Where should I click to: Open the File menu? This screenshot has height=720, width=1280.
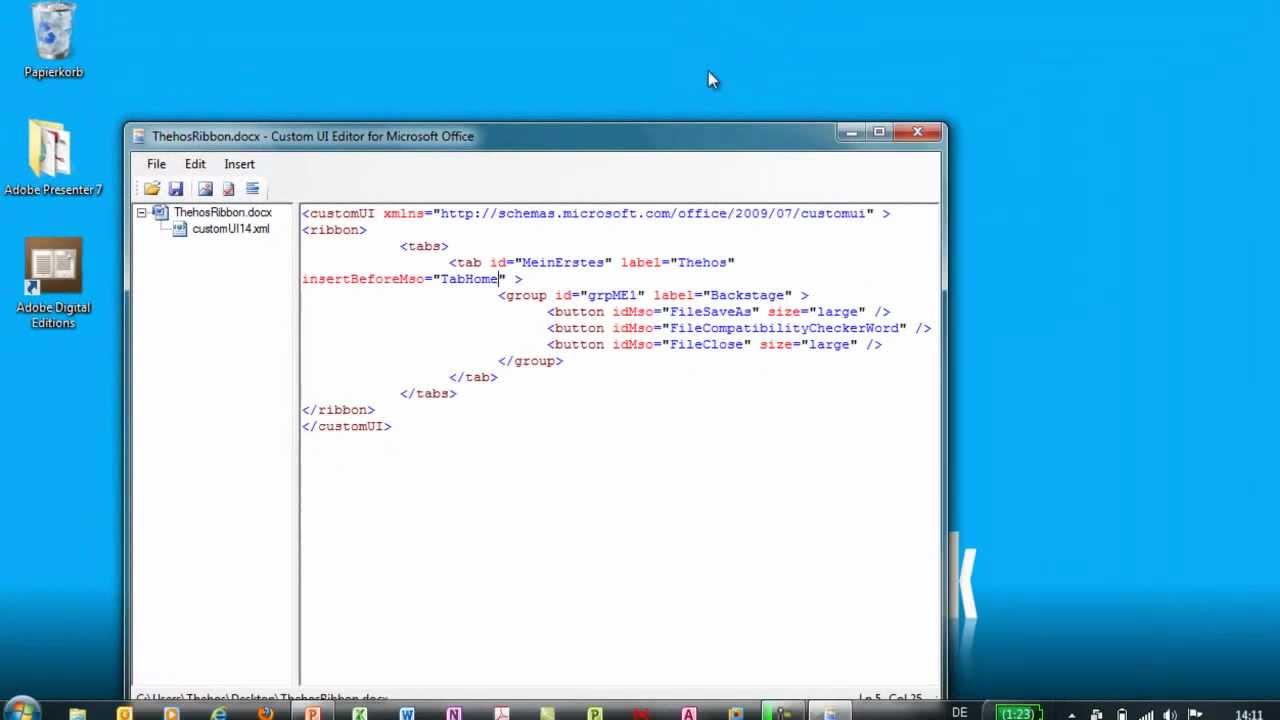point(156,164)
